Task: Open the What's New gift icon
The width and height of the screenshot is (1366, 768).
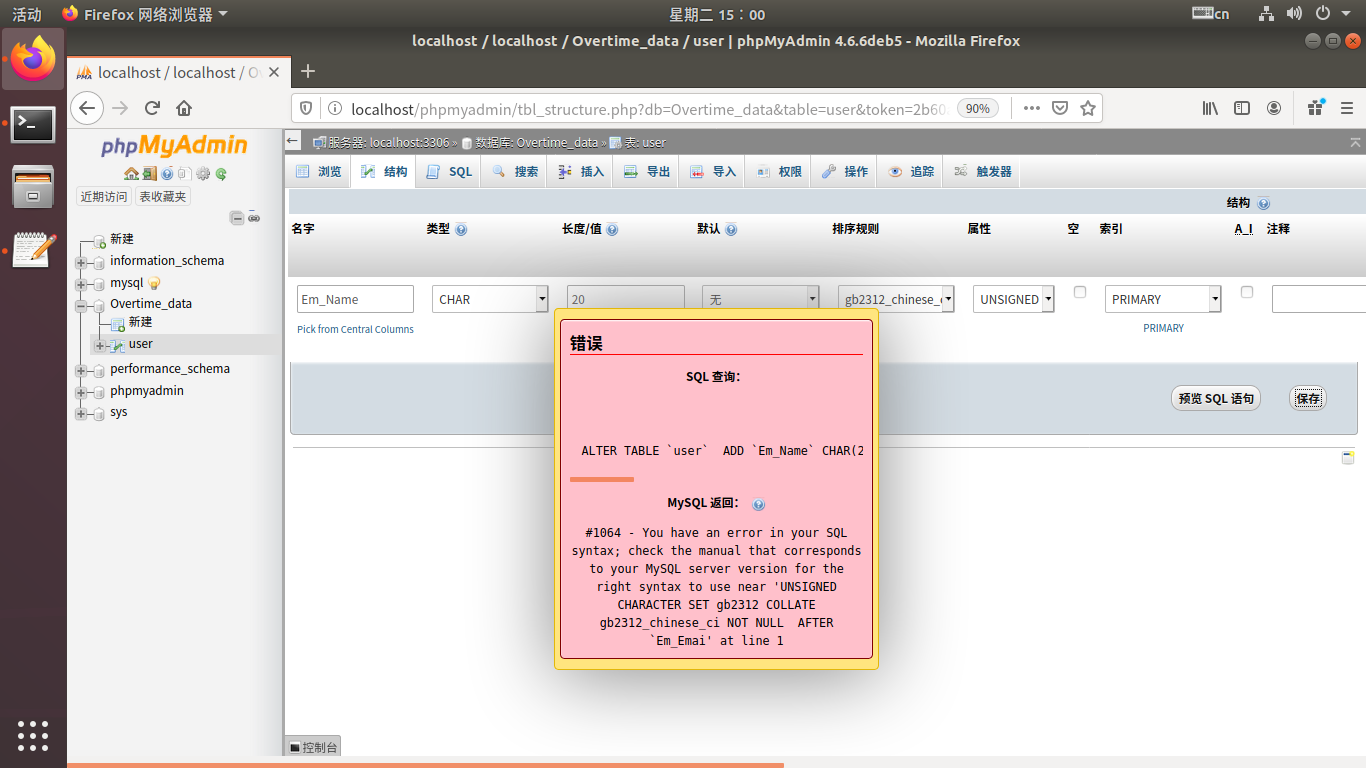Action: (x=1316, y=108)
